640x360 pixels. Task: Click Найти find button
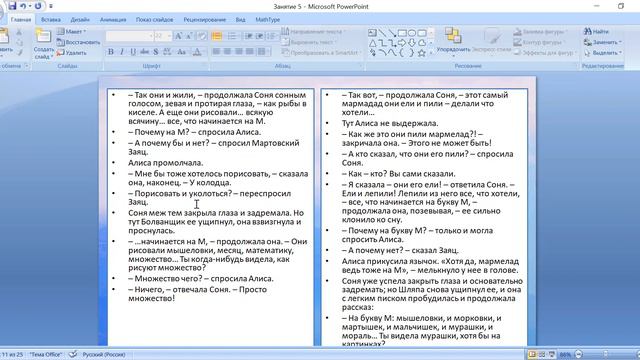click(596, 31)
